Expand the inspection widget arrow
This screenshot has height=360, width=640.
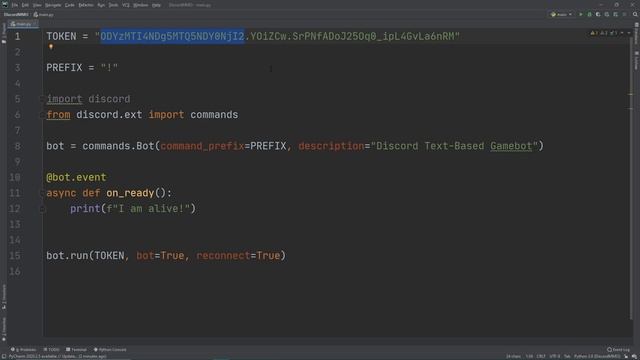tap(629, 33)
